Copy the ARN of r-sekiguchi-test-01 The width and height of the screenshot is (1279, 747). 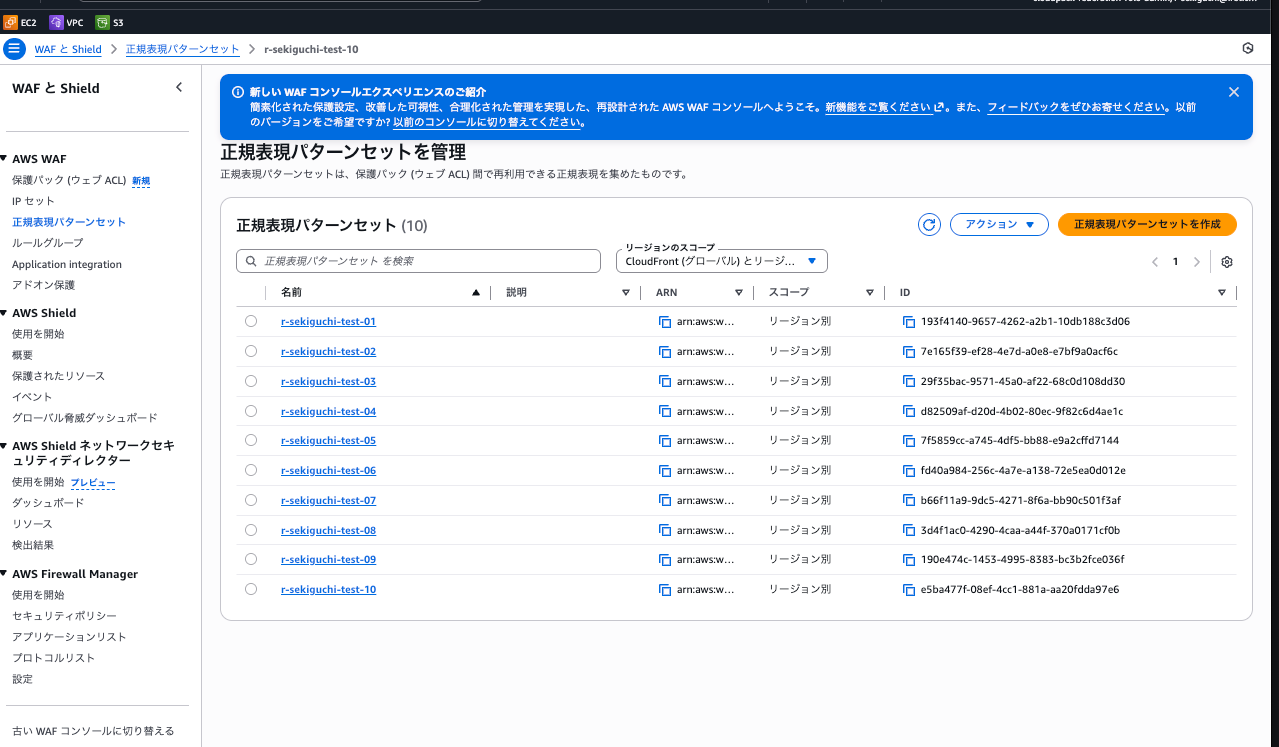665,322
